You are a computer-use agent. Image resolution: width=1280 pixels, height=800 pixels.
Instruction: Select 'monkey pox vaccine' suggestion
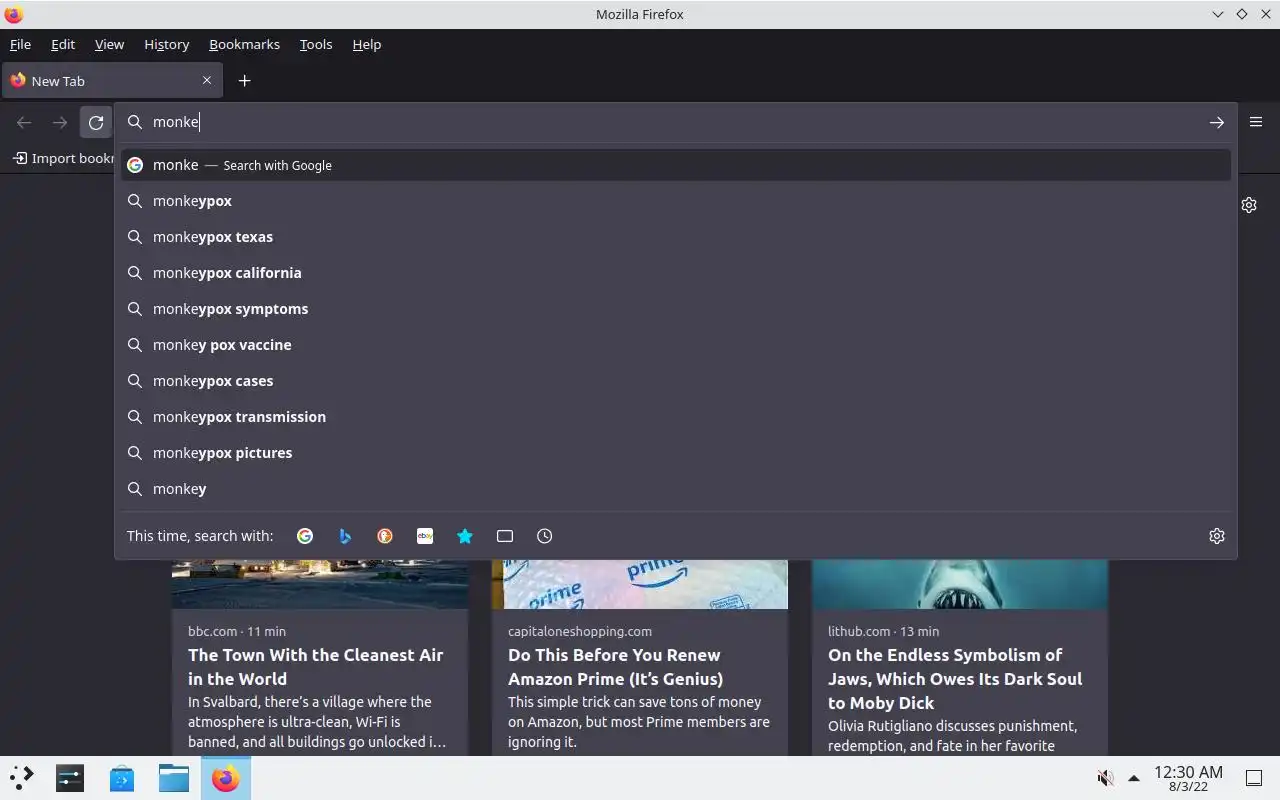point(676,345)
